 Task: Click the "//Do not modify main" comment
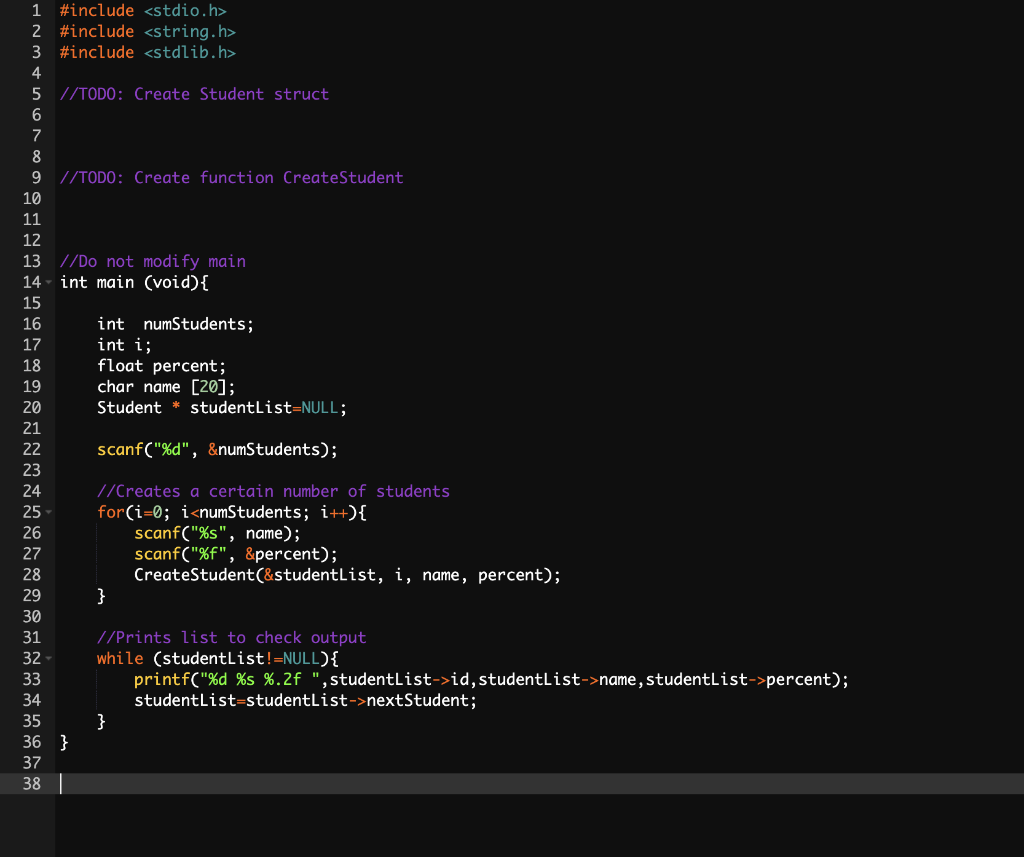point(153,261)
